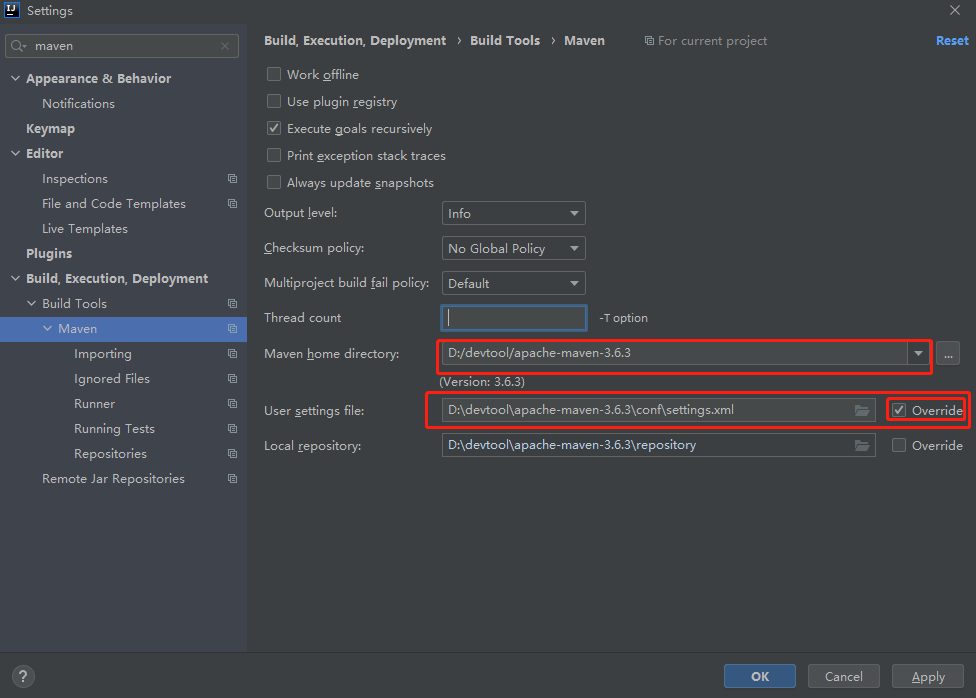Viewport: 976px width, 698px height.
Task: Click the ... browse button for Maven home
Action: [x=948, y=354]
